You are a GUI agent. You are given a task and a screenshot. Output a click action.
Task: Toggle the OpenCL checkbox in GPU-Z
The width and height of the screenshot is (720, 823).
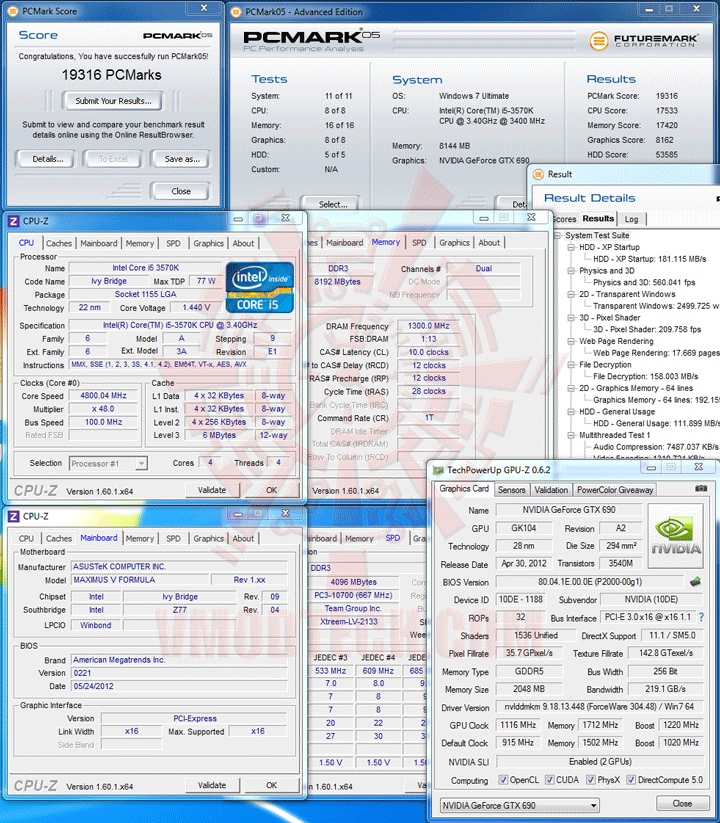pyautogui.click(x=503, y=779)
